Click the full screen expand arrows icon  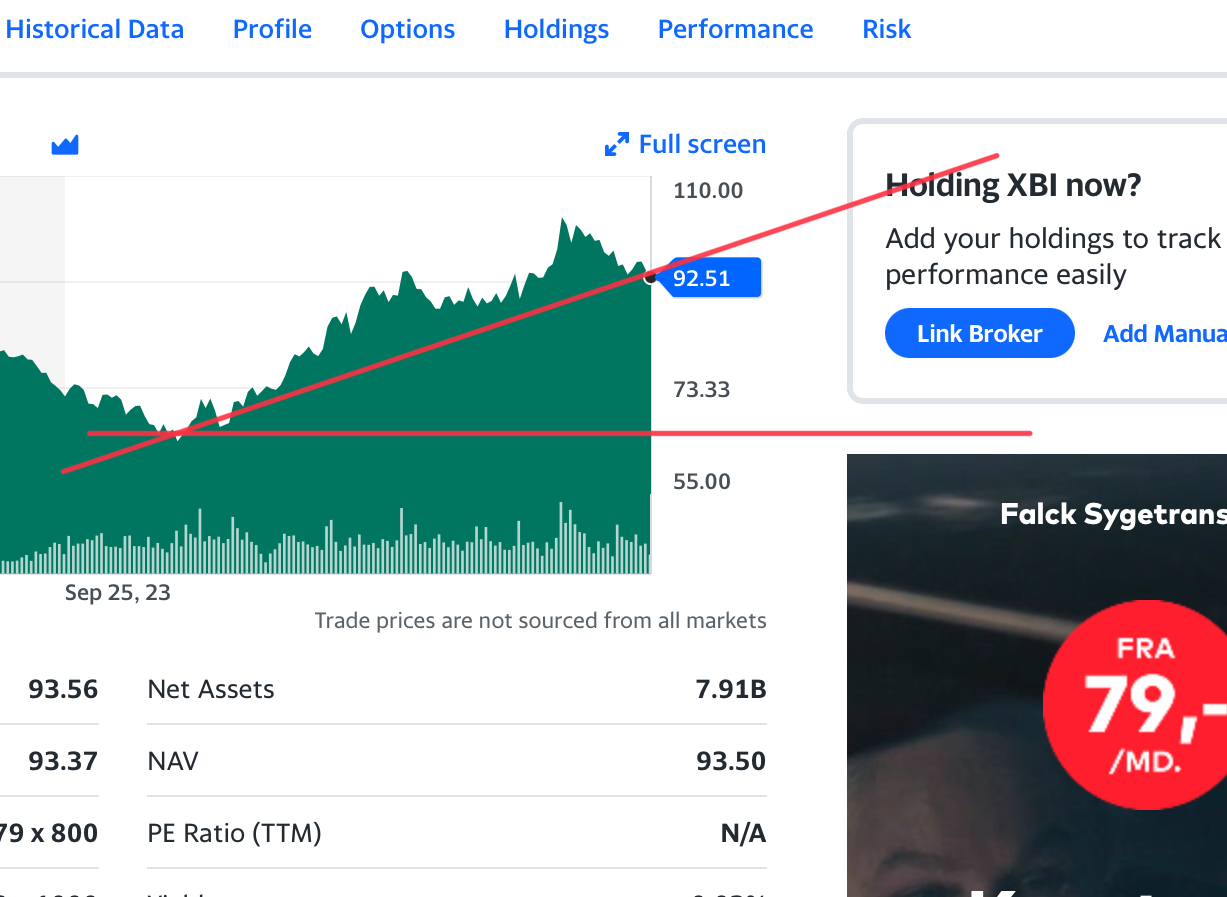point(617,145)
